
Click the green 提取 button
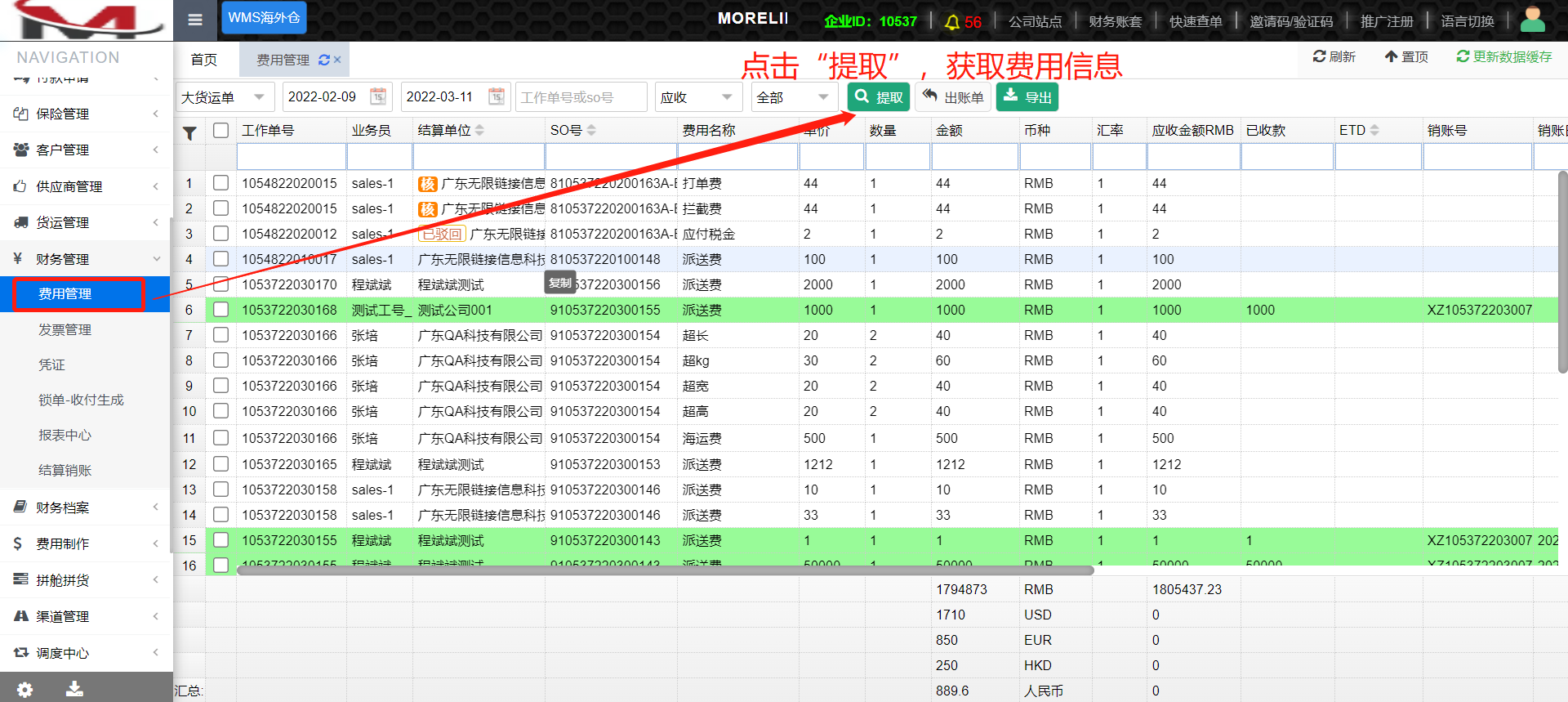879,97
